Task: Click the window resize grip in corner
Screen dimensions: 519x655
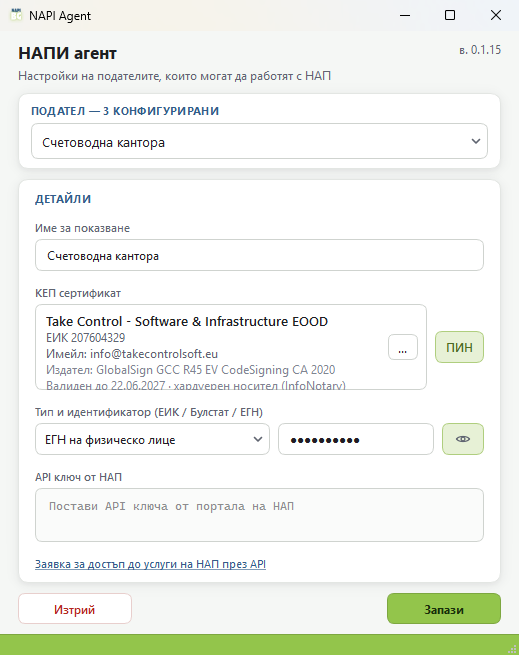Action: pyautogui.click(x=512, y=649)
